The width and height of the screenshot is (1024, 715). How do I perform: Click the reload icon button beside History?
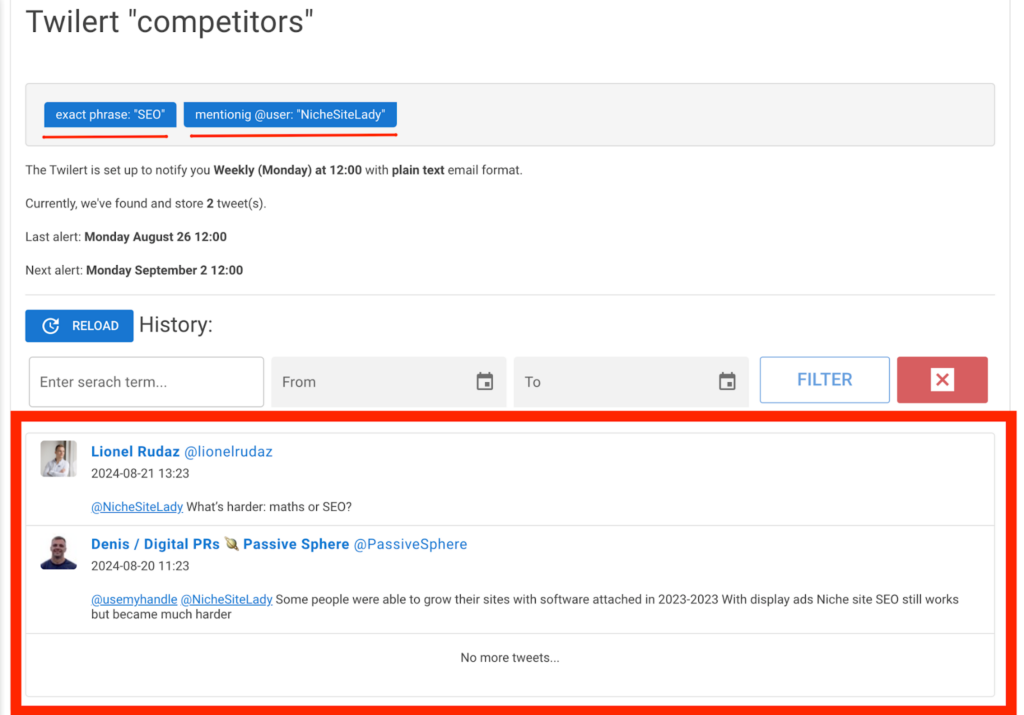coord(79,326)
